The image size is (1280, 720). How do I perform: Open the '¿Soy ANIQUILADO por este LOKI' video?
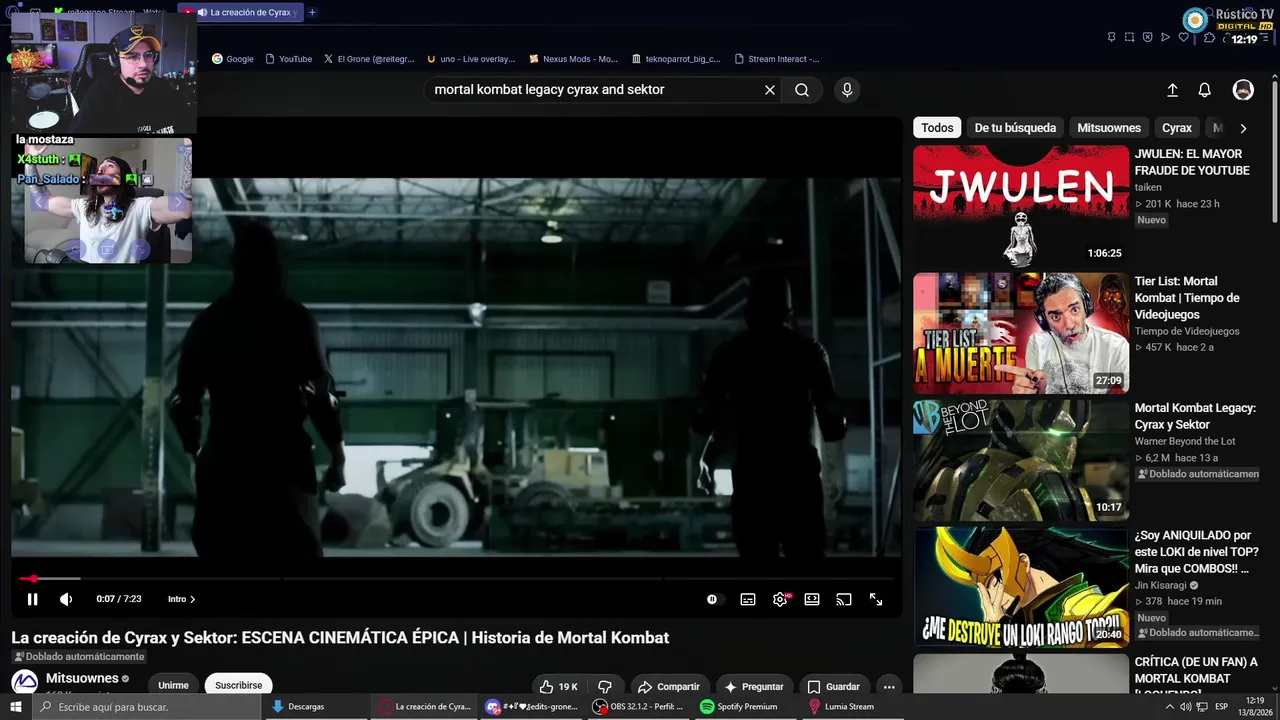point(1196,552)
